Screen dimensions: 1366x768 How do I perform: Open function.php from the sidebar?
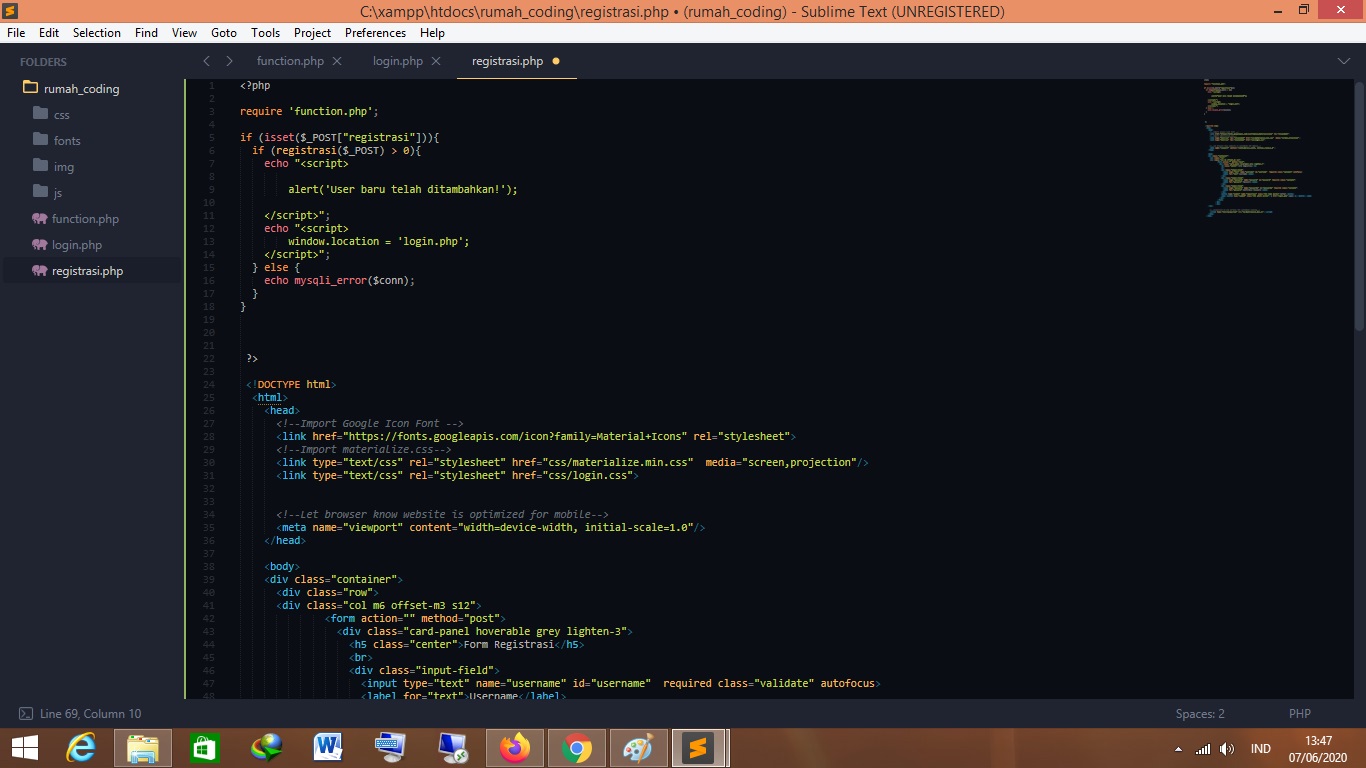pyautogui.click(x=85, y=219)
